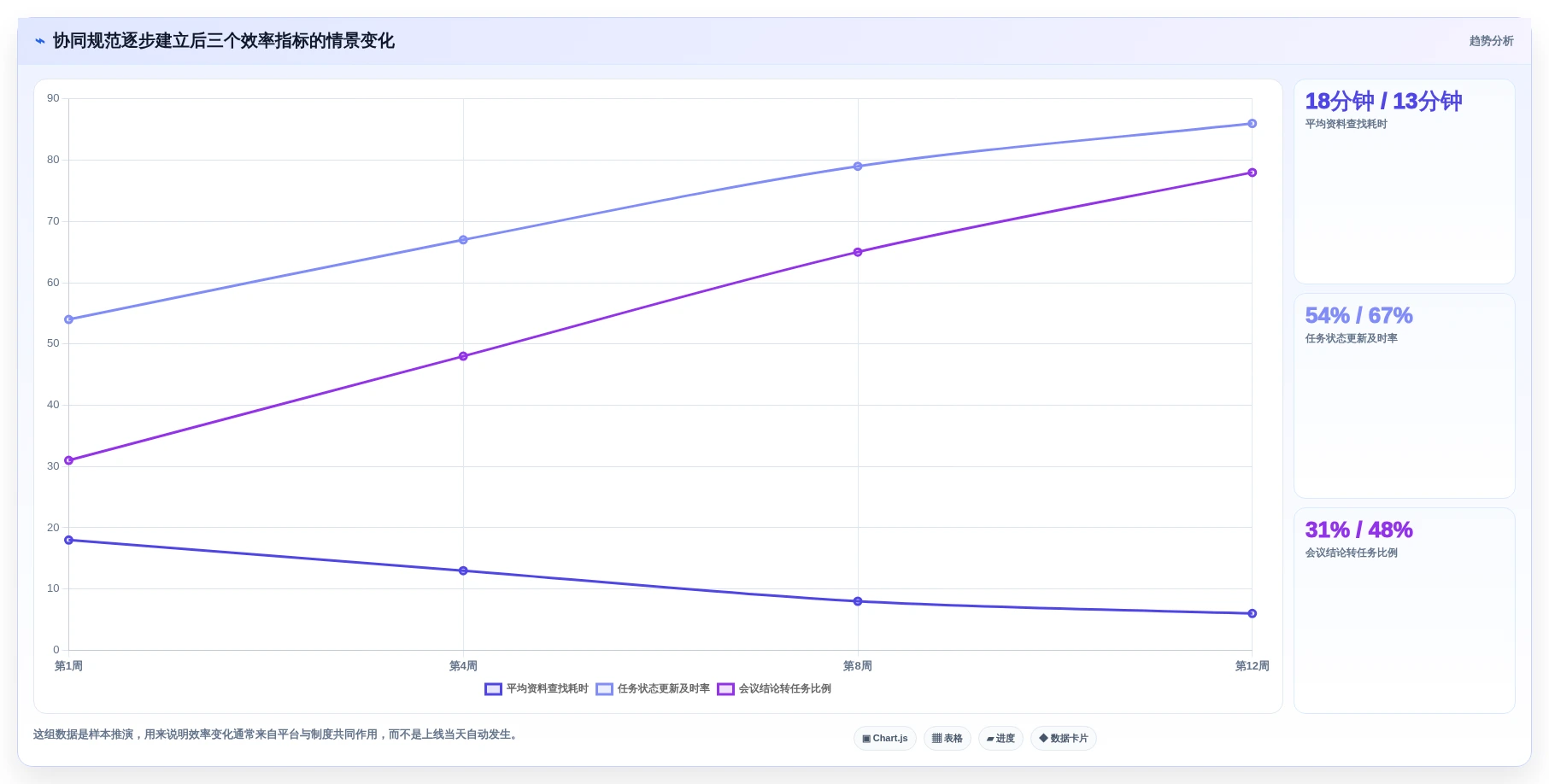Image resolution: width=1549 pixels, height=784 pixels.
Task: Click the 第12周 x-axis label
Action: [1253, 666]
